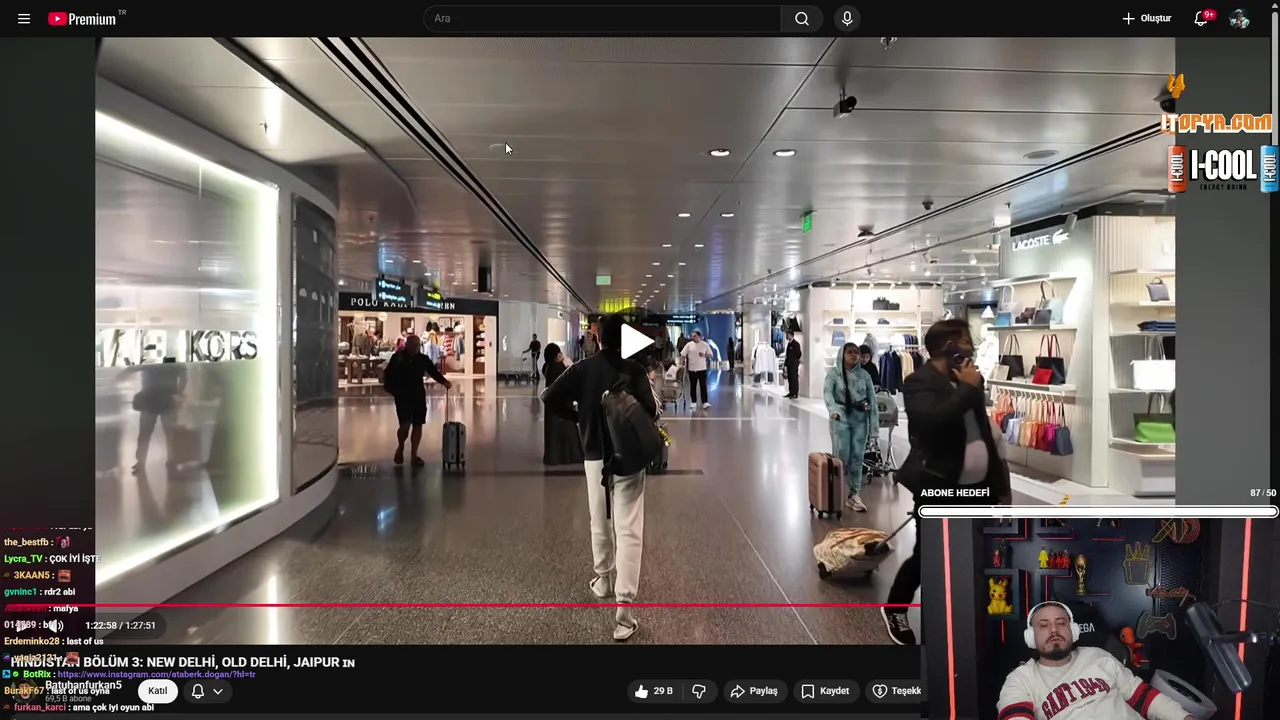Click the video title HINDISTAN BÖLÜM 3
1280x720 pixels.
pyautogui.click(x=183, y=662)
